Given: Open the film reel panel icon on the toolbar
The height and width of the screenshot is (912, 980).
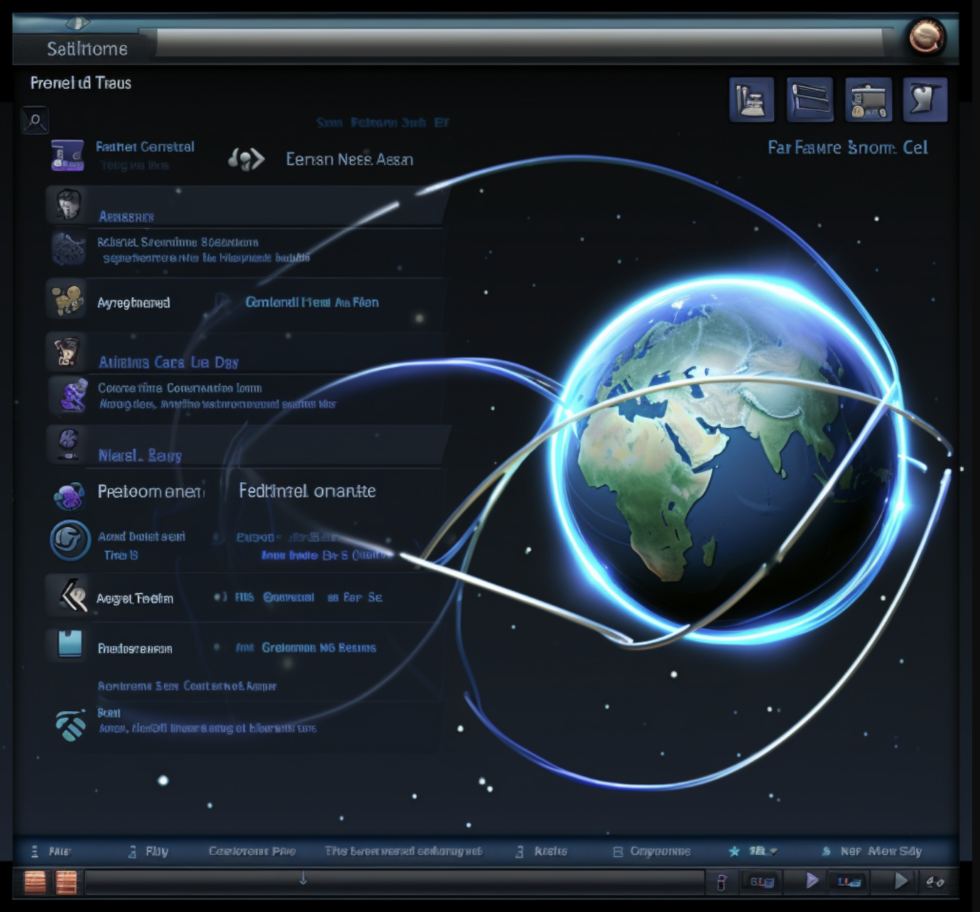Looking at the screenshot, I should point(810,99).
